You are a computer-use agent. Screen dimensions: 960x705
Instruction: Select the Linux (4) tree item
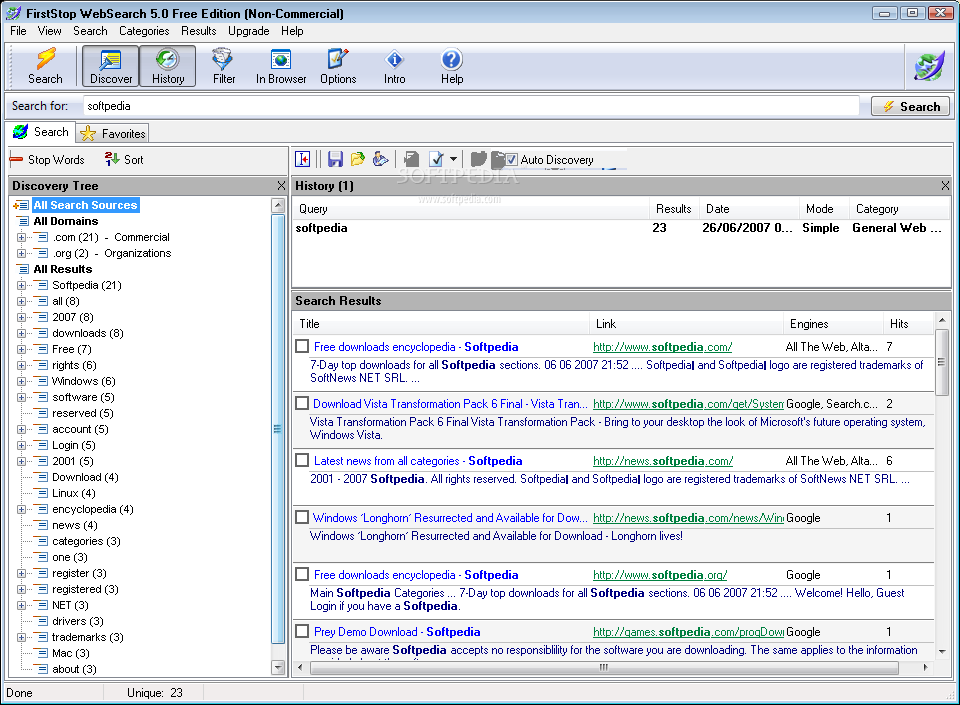pyautogui.click(x=73, y=493)
